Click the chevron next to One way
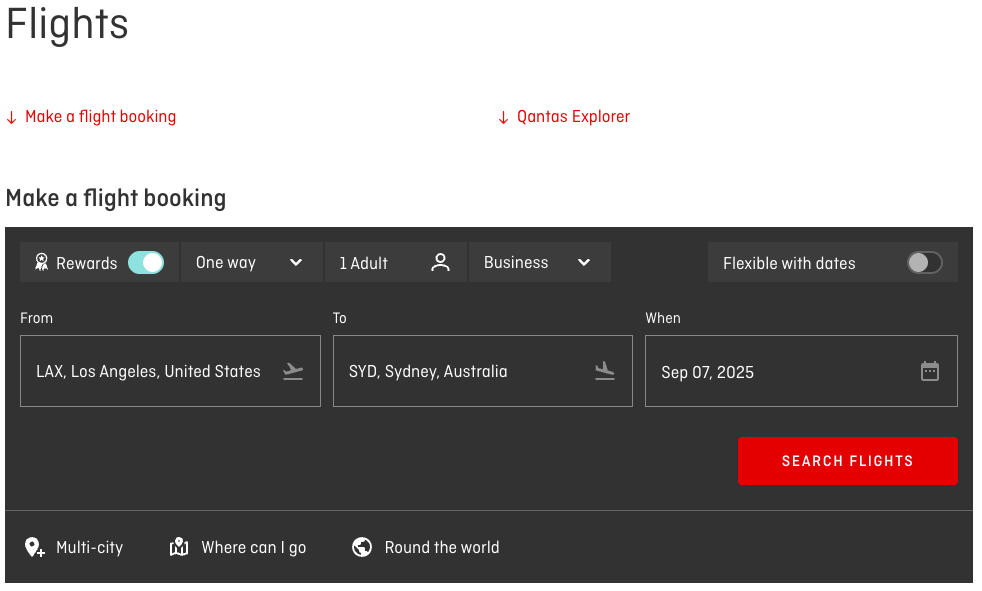This screenshot has height=591, width=982. pos(296,262)
